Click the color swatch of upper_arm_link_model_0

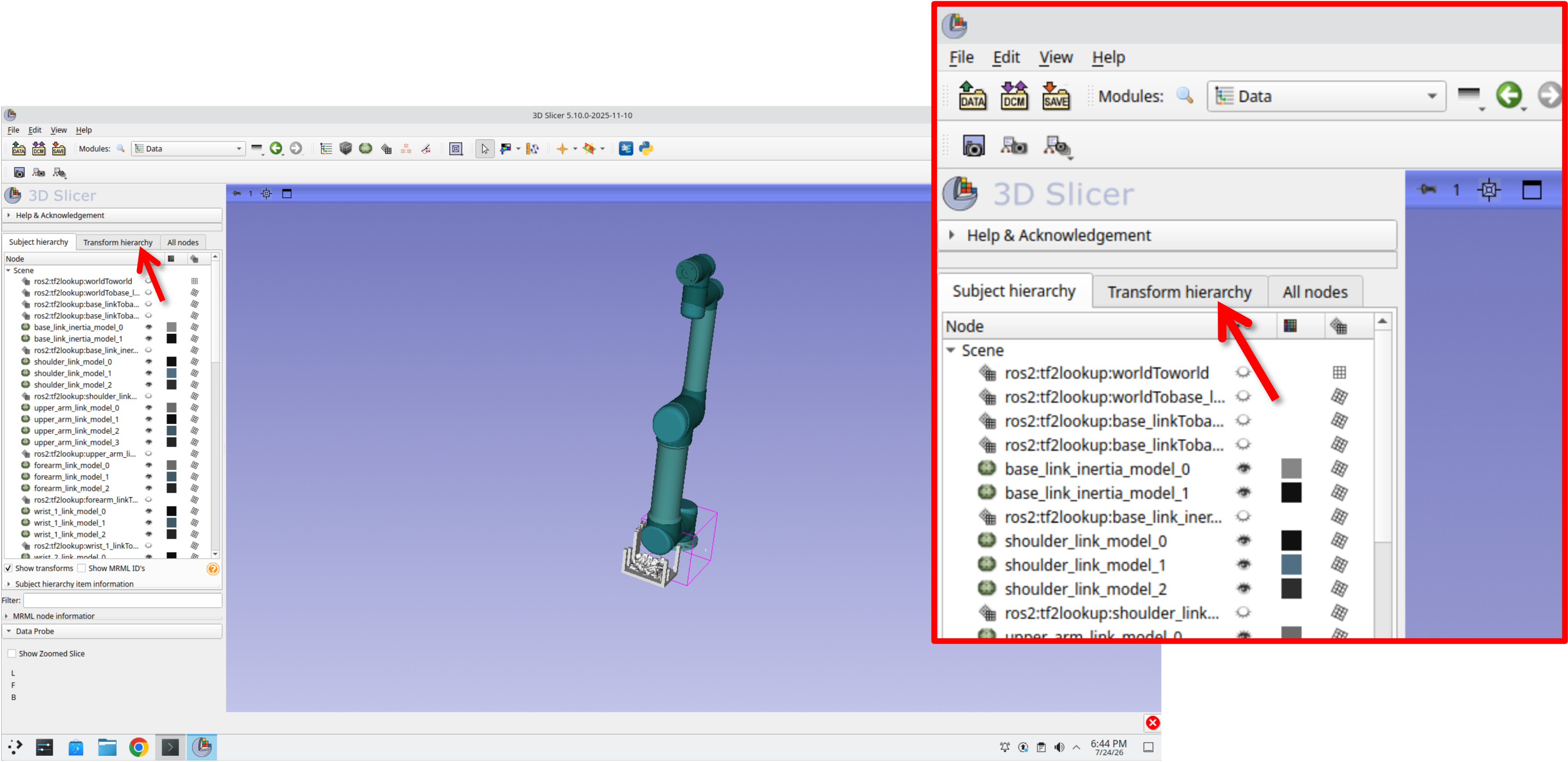click(x=171, y=408)
